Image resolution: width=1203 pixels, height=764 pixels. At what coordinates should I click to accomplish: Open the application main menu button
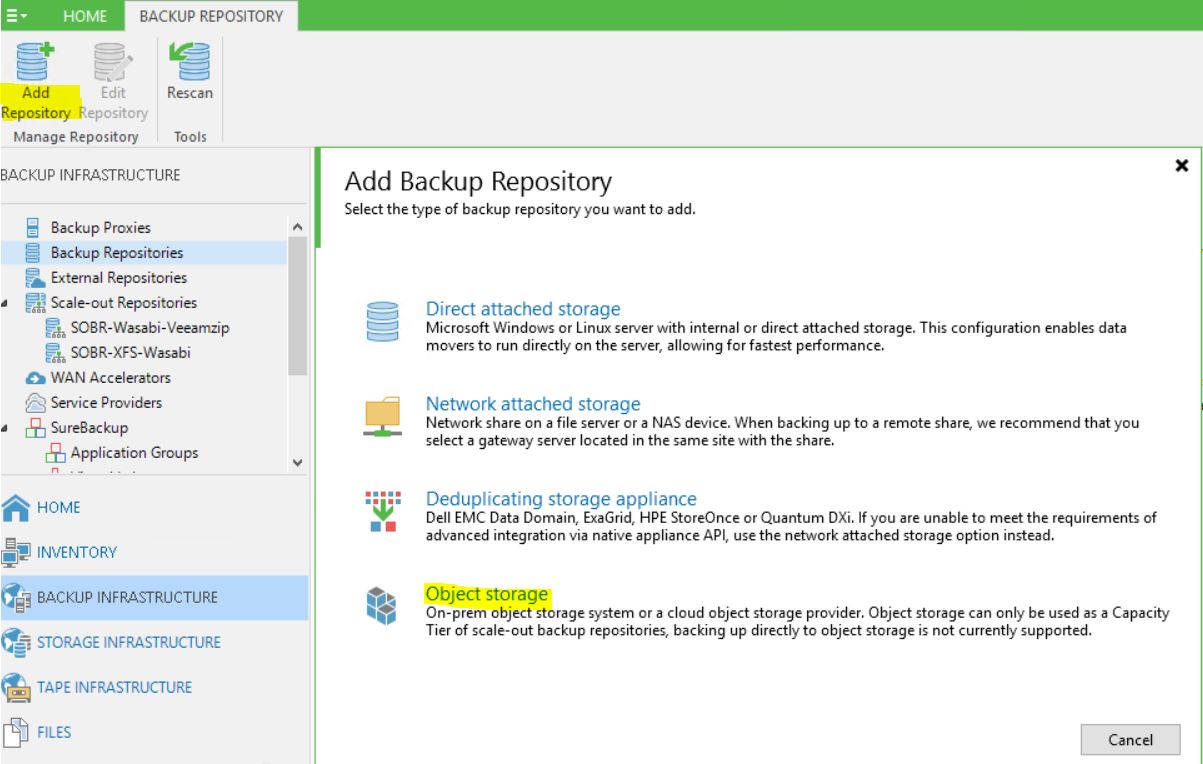pyautogui.click(x=17, y=14)
